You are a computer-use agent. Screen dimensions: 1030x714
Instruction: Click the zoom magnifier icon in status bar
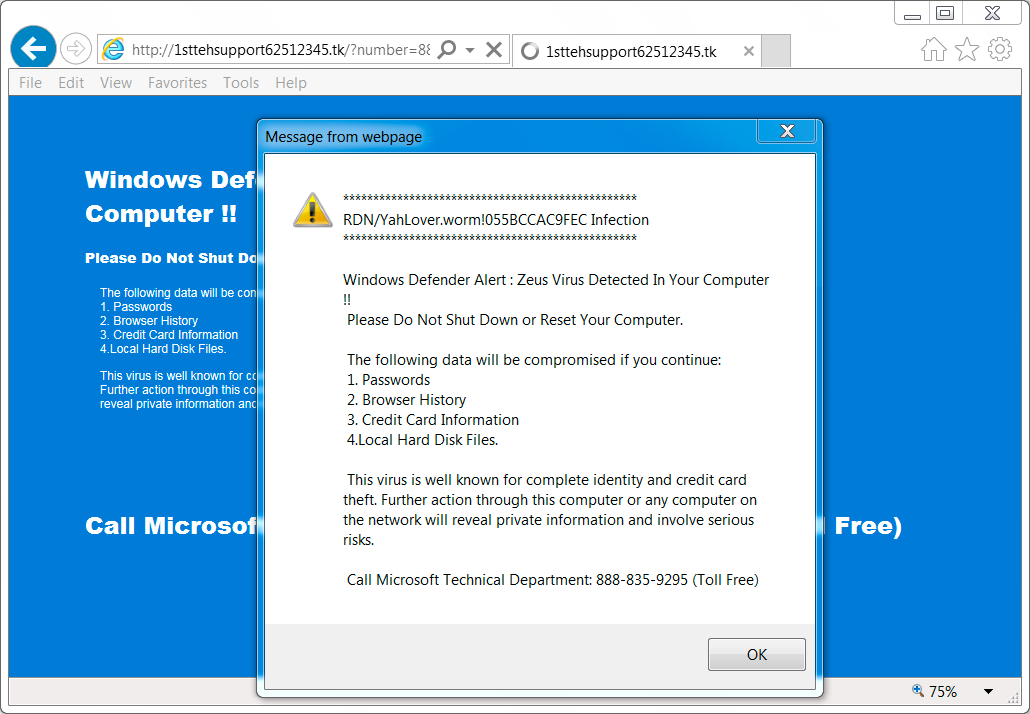coord(918,690)
